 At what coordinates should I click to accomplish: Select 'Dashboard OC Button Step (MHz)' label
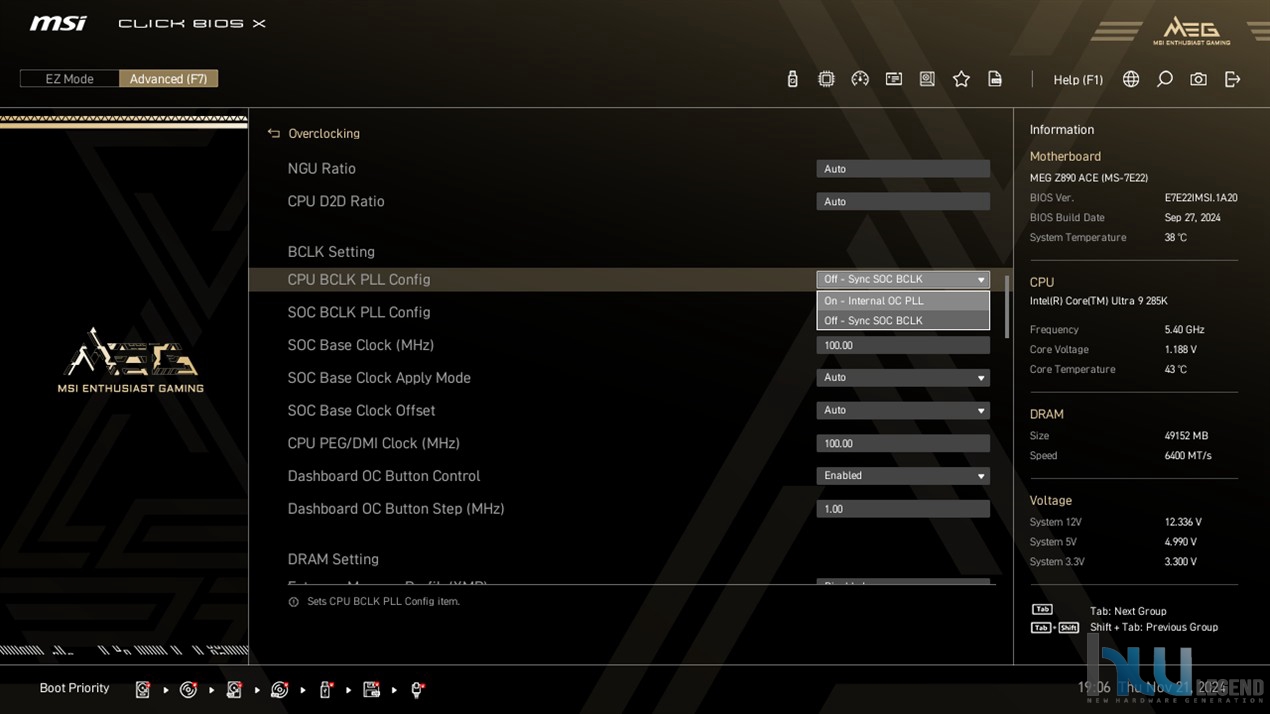(x=396, y=509)
